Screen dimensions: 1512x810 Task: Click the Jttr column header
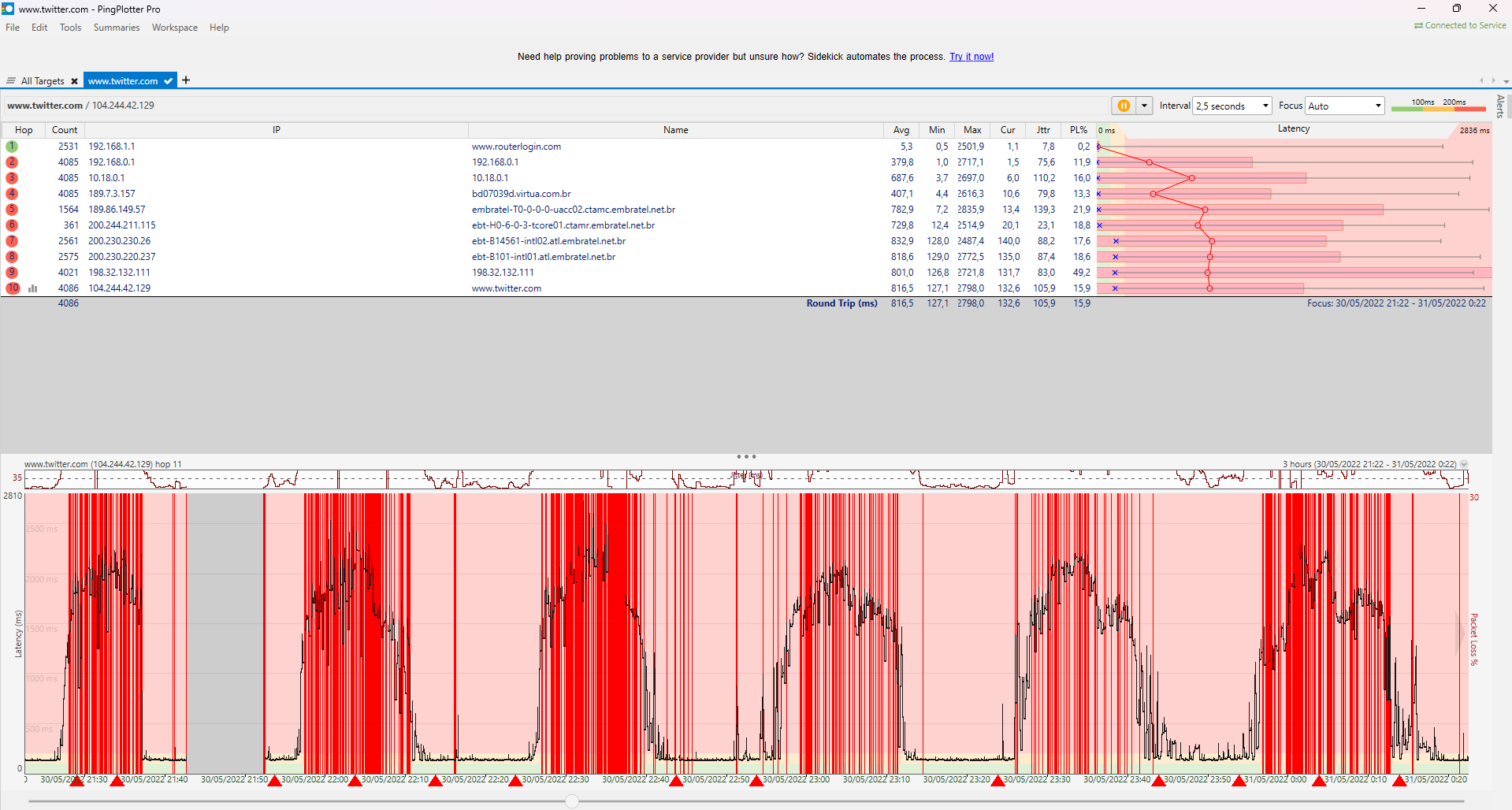[1043, 130]
